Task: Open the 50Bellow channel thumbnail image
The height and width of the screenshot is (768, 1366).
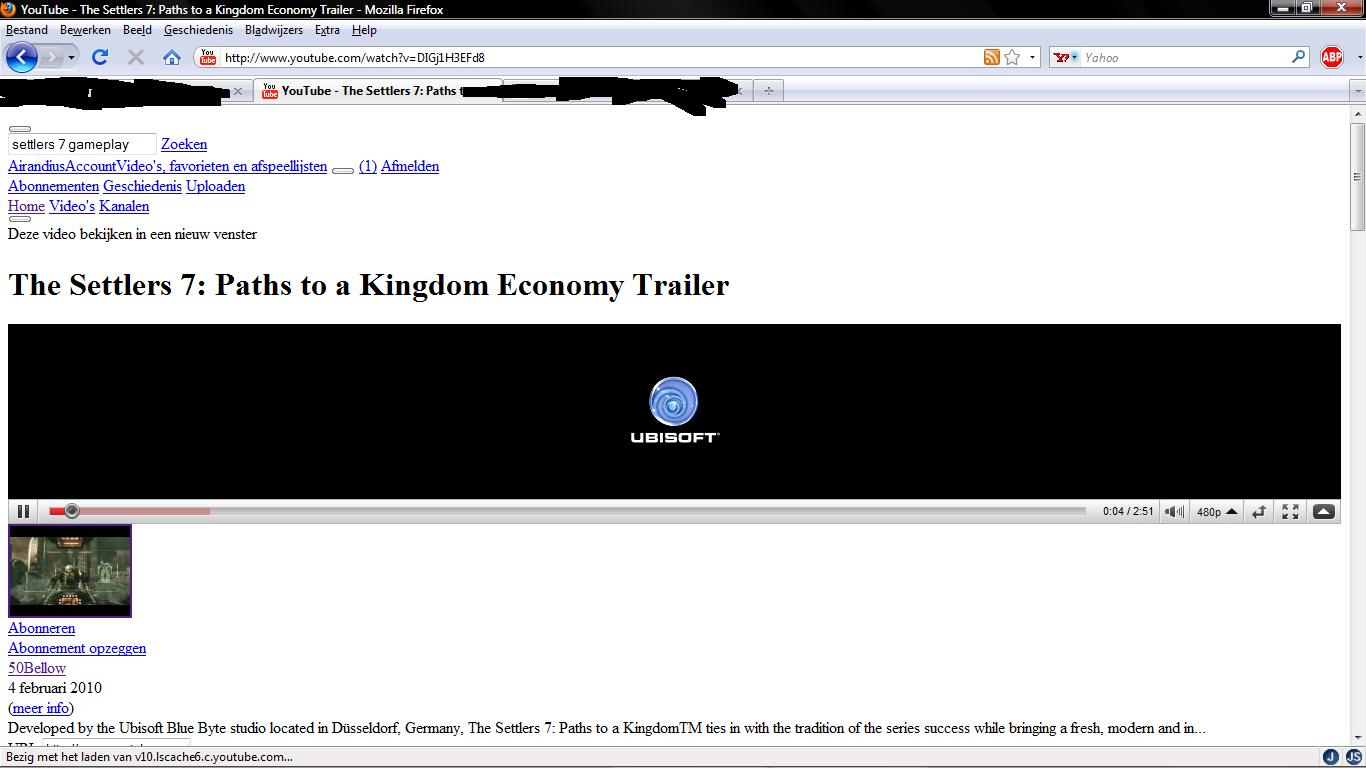Action: [x=69, y=571]
